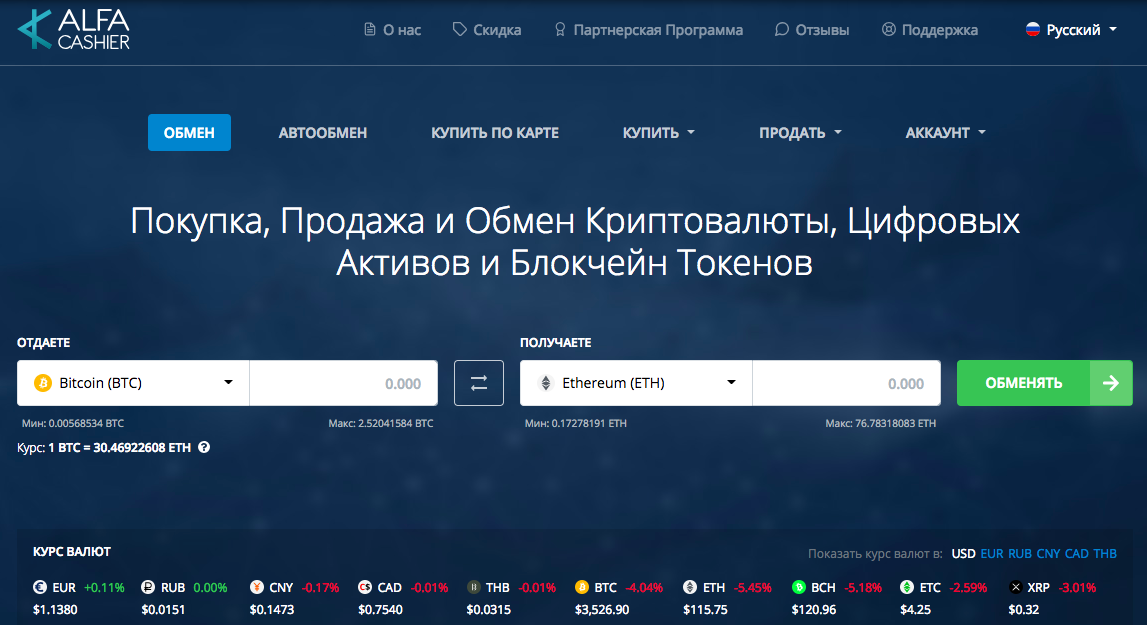
Task: Click the Получаете amount input field
Action: coord(846,383)
